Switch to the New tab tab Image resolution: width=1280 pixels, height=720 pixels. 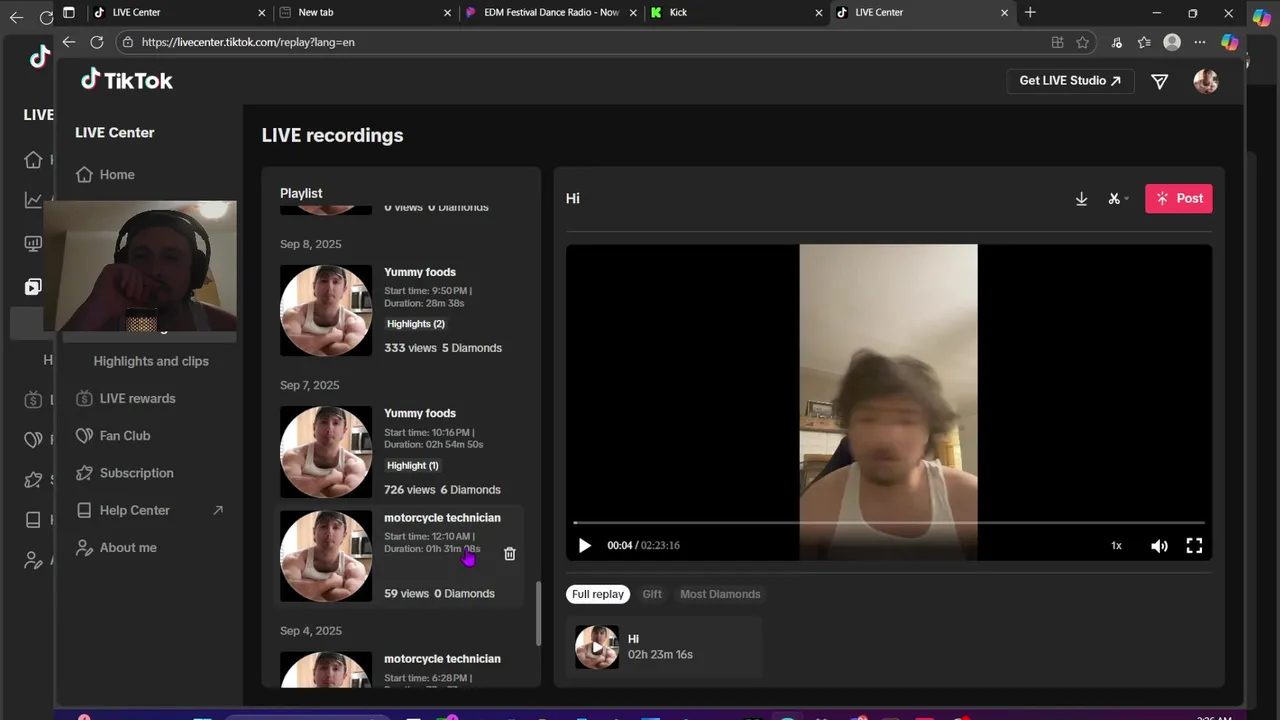[x=365, y=12]
